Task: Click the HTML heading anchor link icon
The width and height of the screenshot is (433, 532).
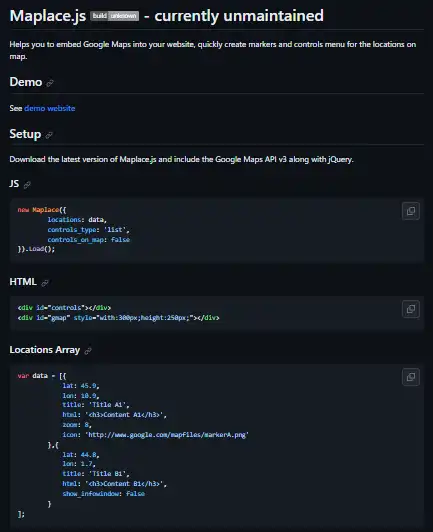Action: (44, 283)
